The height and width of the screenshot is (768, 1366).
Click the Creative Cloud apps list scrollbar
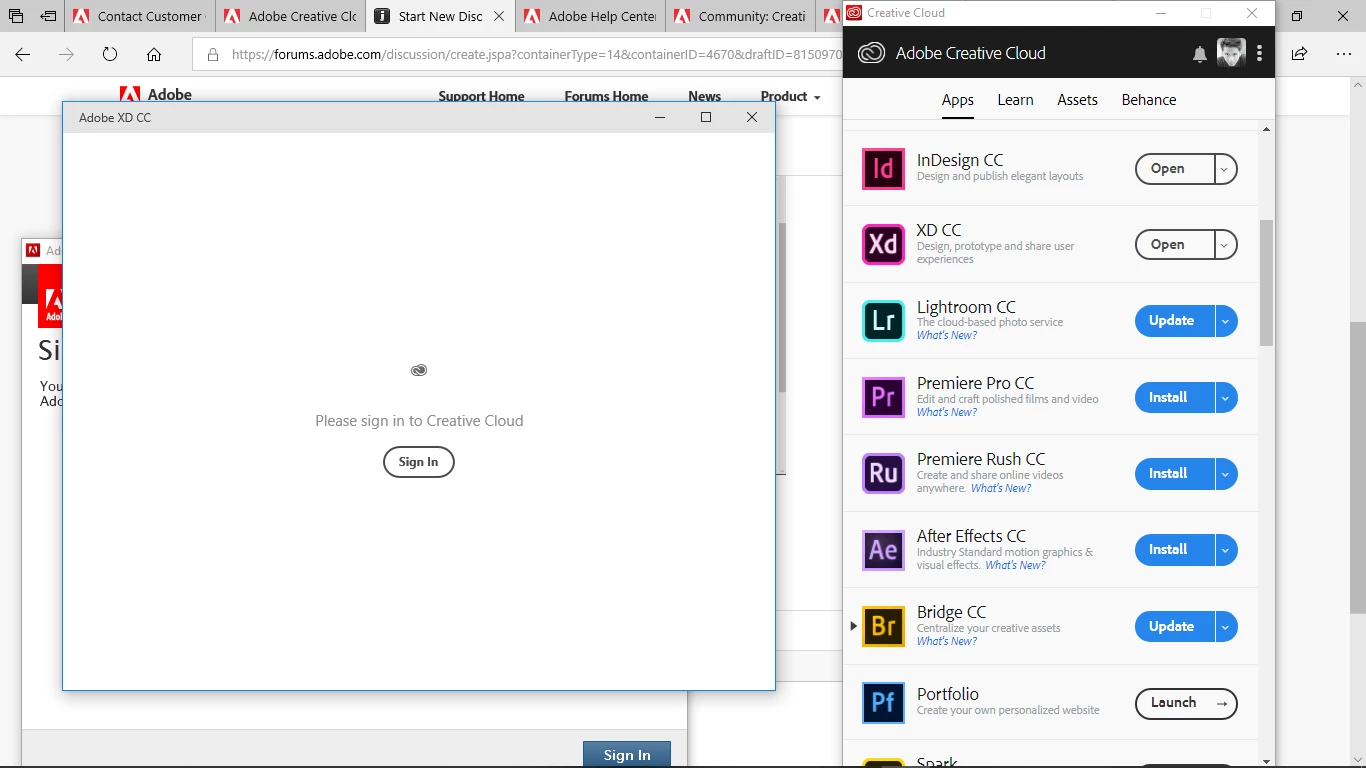[1266, 283]
